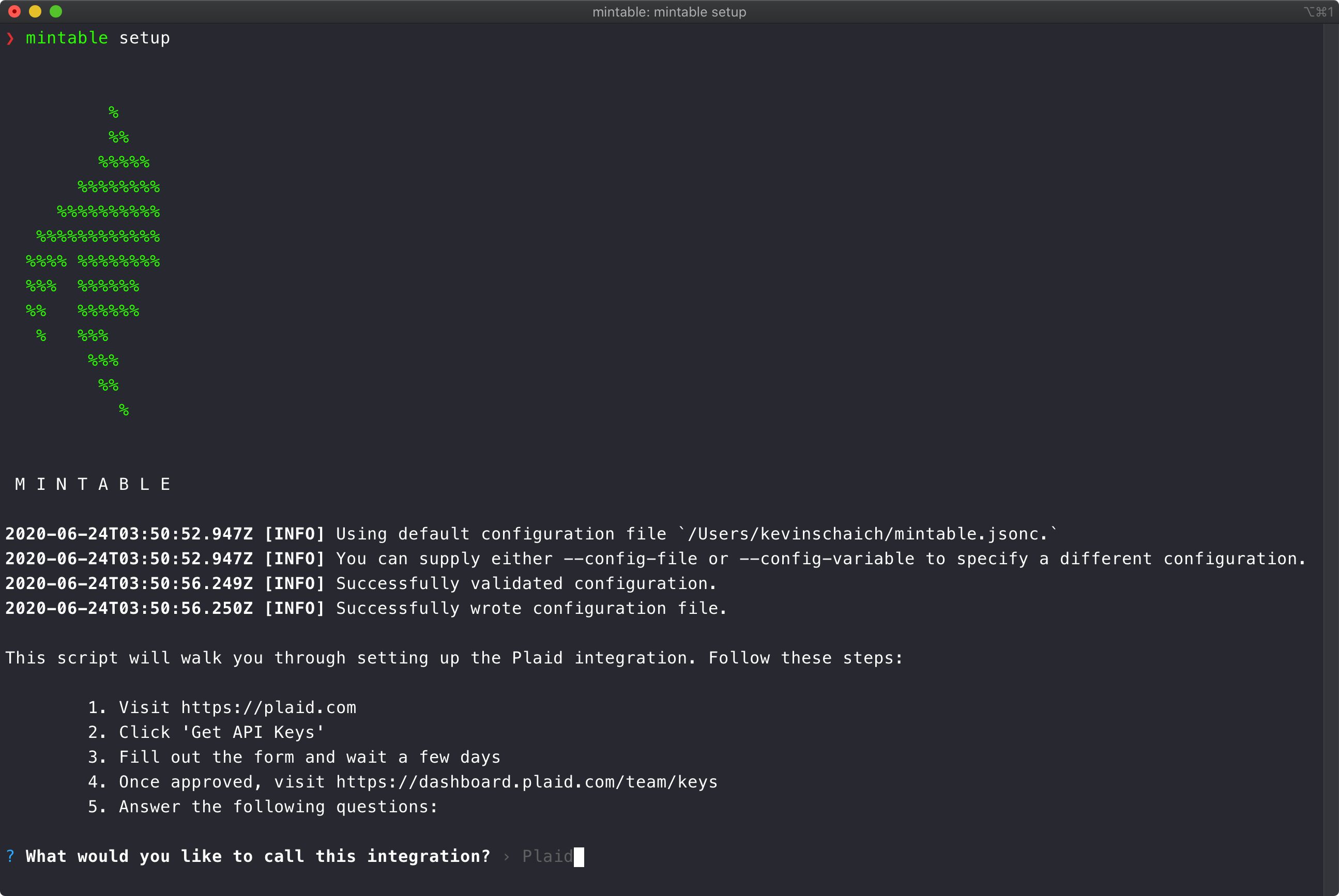Click the small arrow separator before 'Plaid'
This screenshot has width=1339, height=896.
[506, 857]
